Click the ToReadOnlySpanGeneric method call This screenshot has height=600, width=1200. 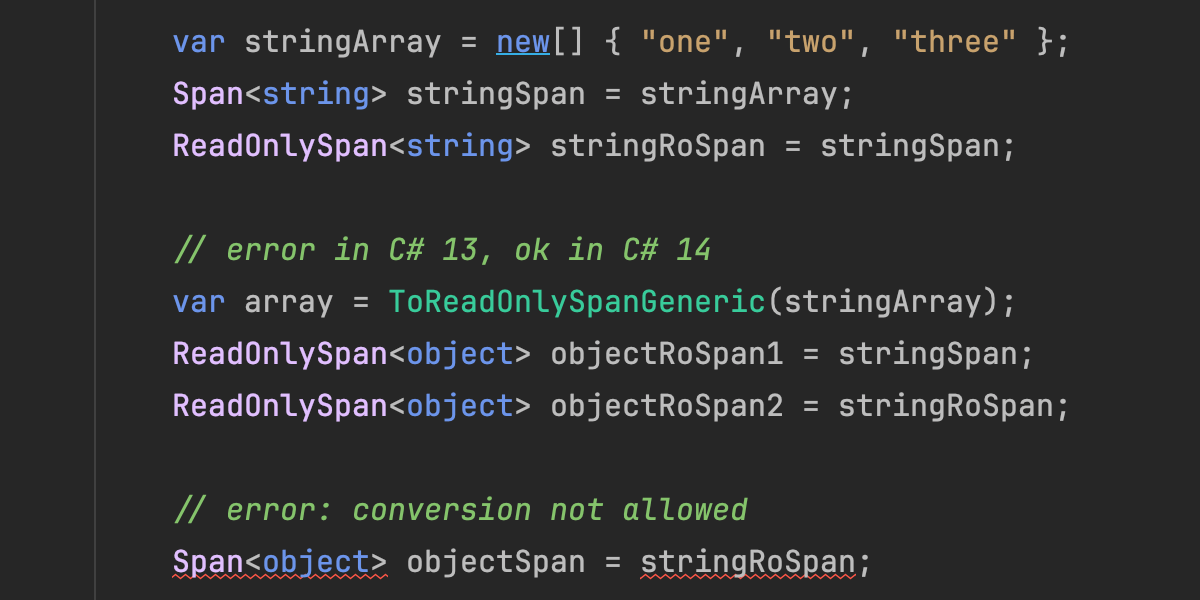[576, 302]
